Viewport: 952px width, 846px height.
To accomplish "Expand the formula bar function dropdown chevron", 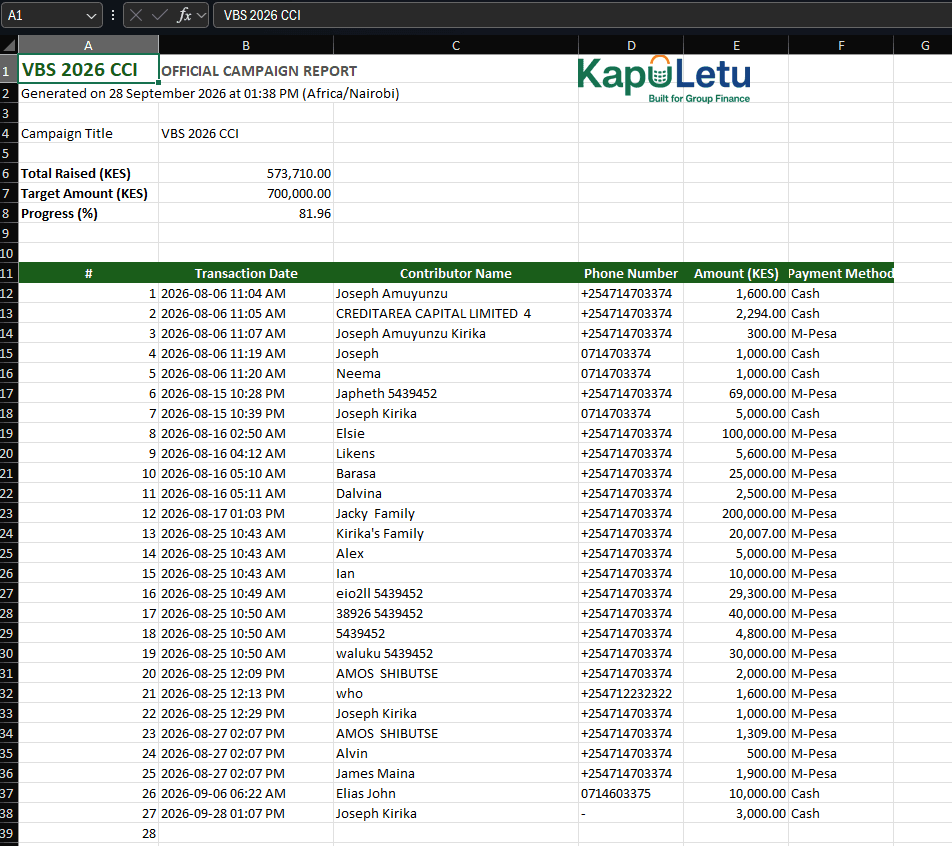I will [x=202, y=16].
